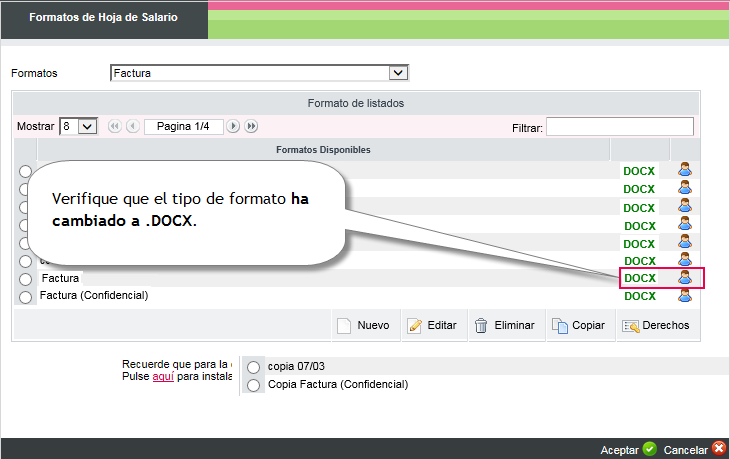The height and width of the screenshot is (459, 730).
Task: Select the Copia Factura (Confidencial) radio button
Action: point(254,385)
